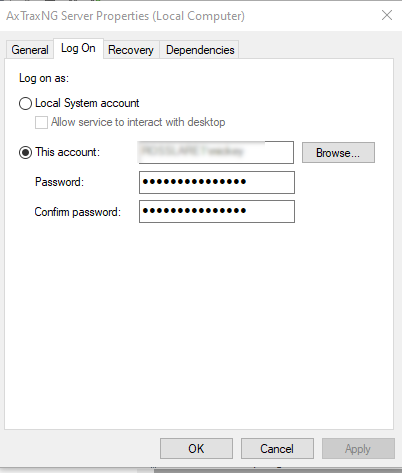Tick Allow service to interact with desktop
Viewport: 402px width, 473px height.
pos(41,122)
